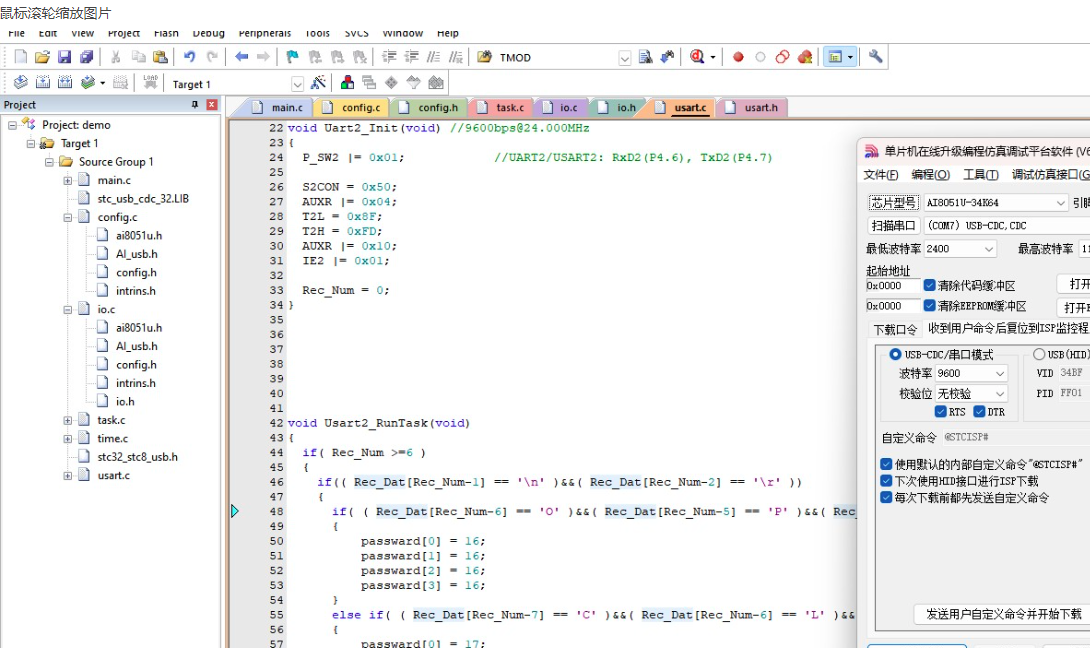Screen dimensions: 1090x648
Task: Paste from clipboard in the toolbar
Action: click(161, 57)
